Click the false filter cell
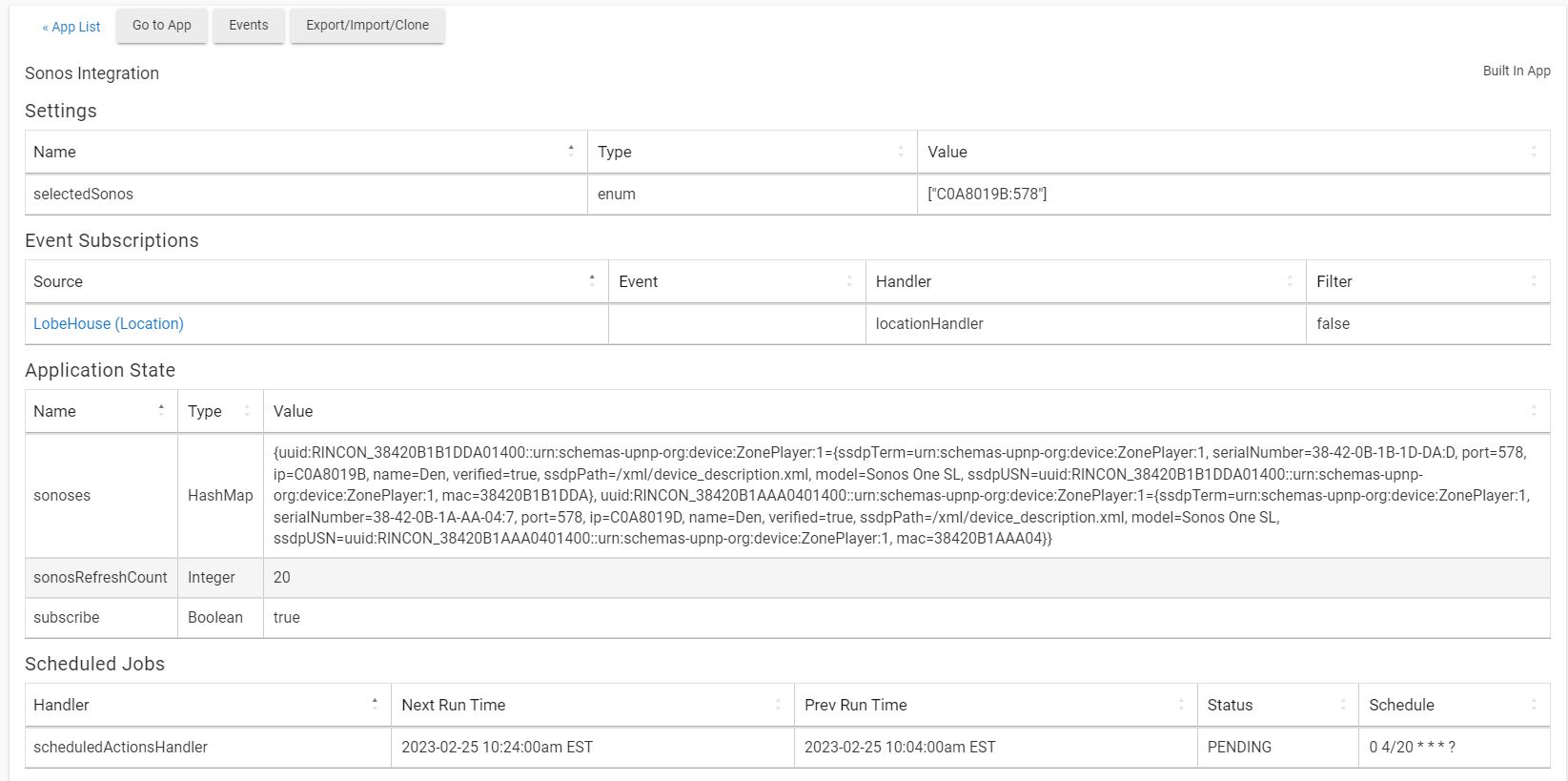 click(x=1428, y=323)
